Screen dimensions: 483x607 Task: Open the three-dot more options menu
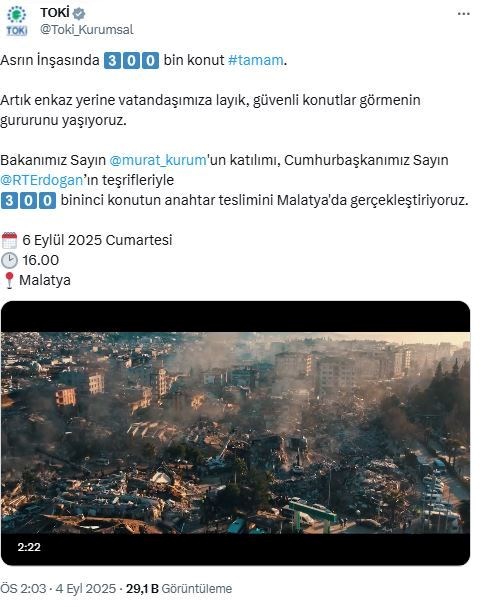(463, 14)
